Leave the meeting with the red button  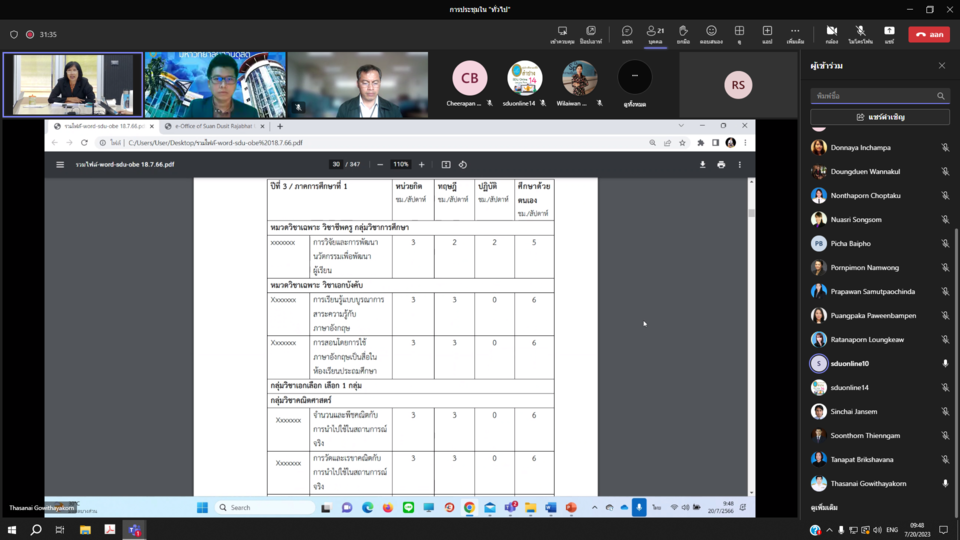[x=928, y=34]
